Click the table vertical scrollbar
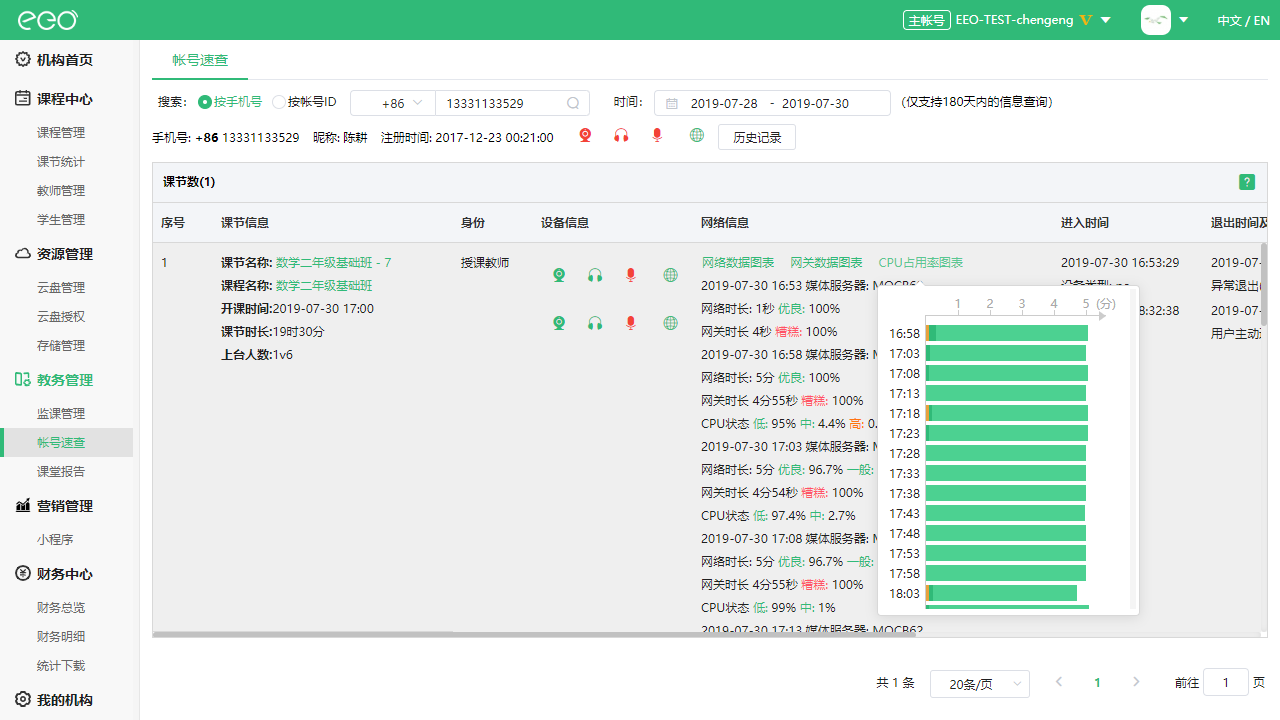The height and width of the screenshot is (720, 1280). 1263,285
